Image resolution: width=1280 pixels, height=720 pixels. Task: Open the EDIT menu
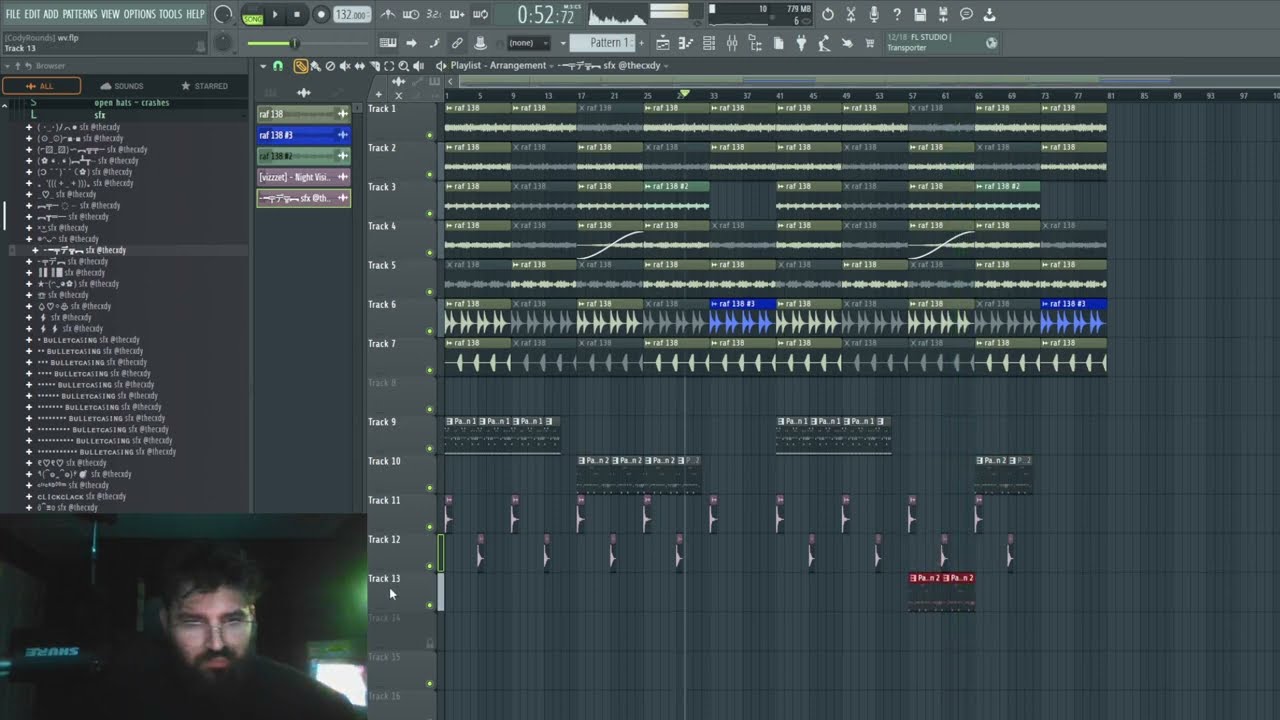[32, 14]
